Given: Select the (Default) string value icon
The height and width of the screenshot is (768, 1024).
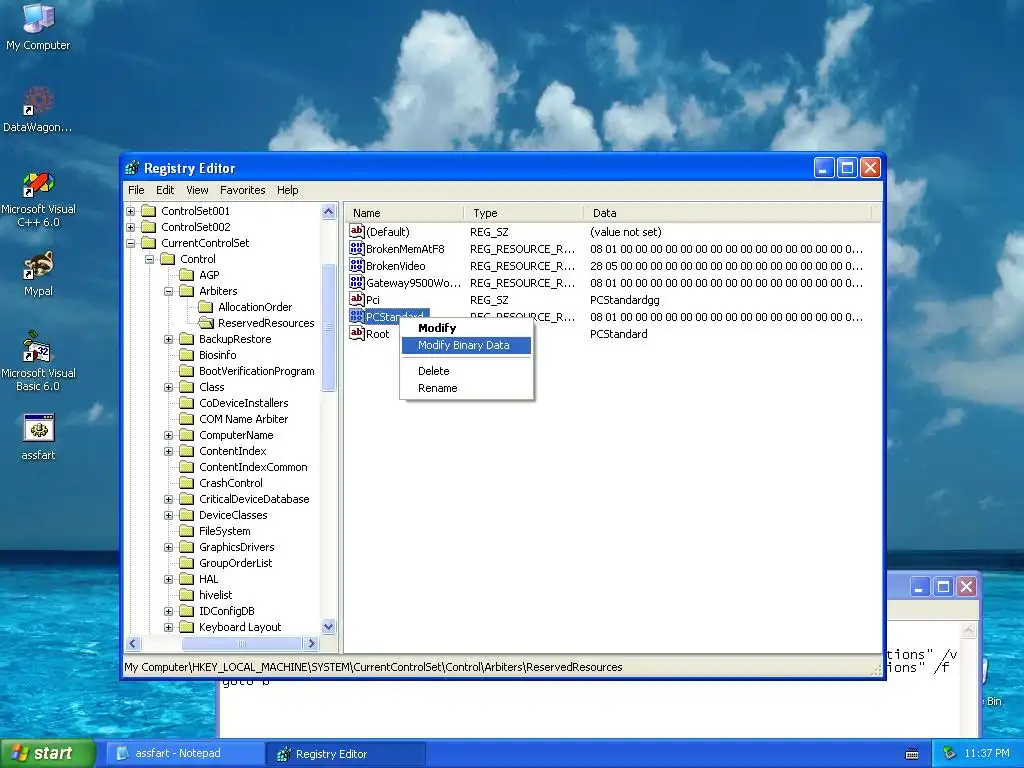Looking at the screenshot, I should [x=357, y=231].
